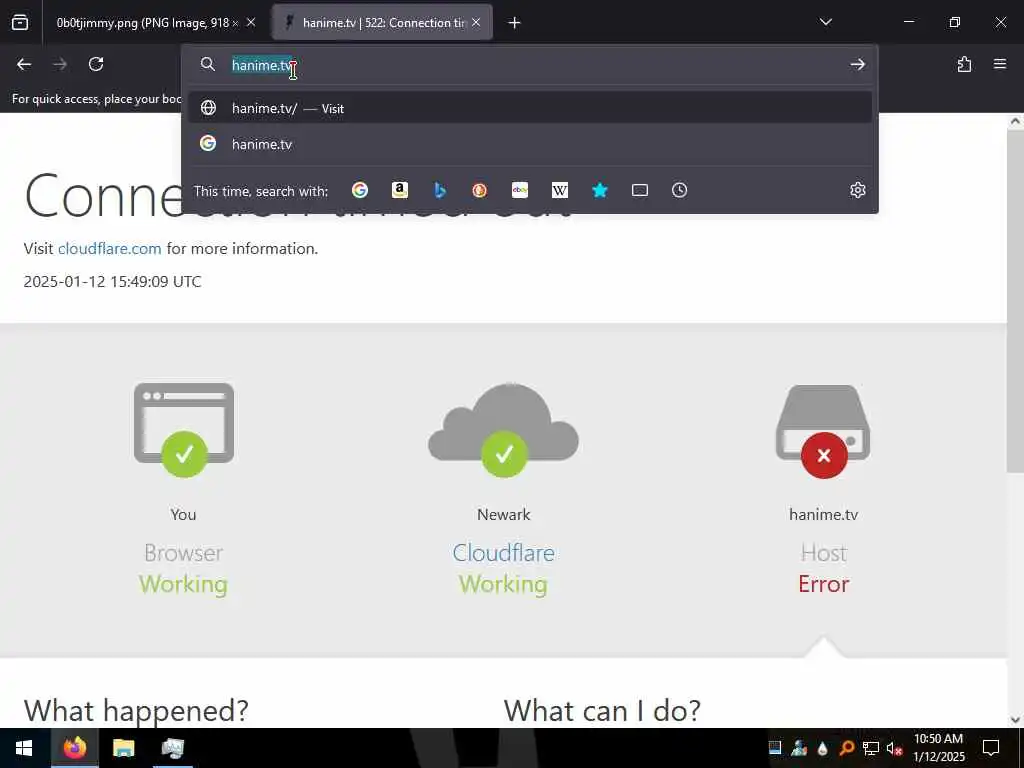Click the Newark location label
Viewport: 1024px width, 768px height.
(x=504, y=515)
